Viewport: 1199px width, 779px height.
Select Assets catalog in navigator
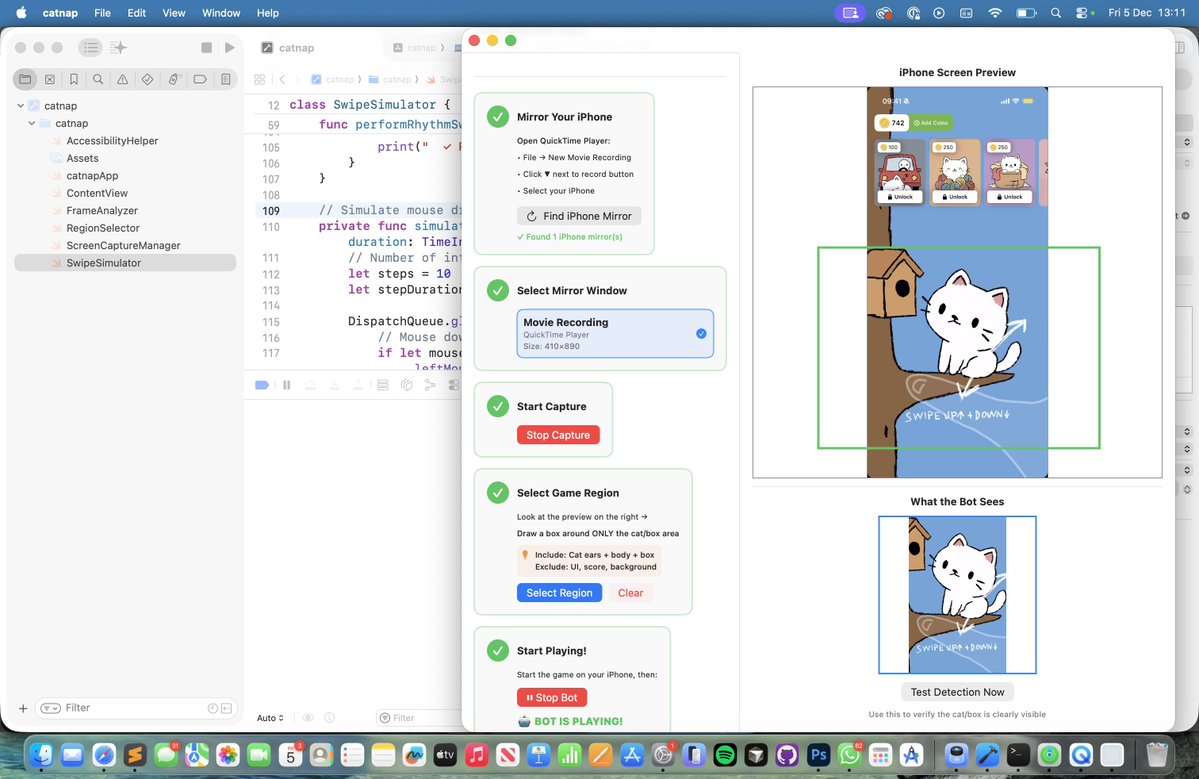[82, 158]
